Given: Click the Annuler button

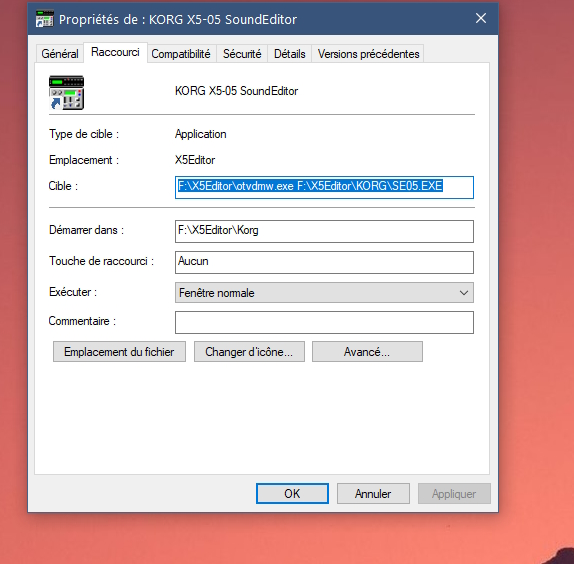Looking at the screenshot, I should tap(373, 494).
